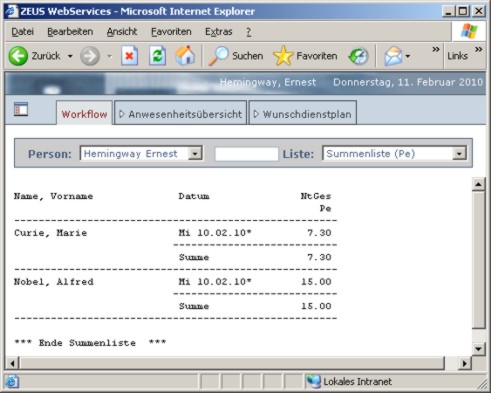This screenshot has height=393, width=491.
Task: Click the history/media globe icon
Action: coord(358,56)
